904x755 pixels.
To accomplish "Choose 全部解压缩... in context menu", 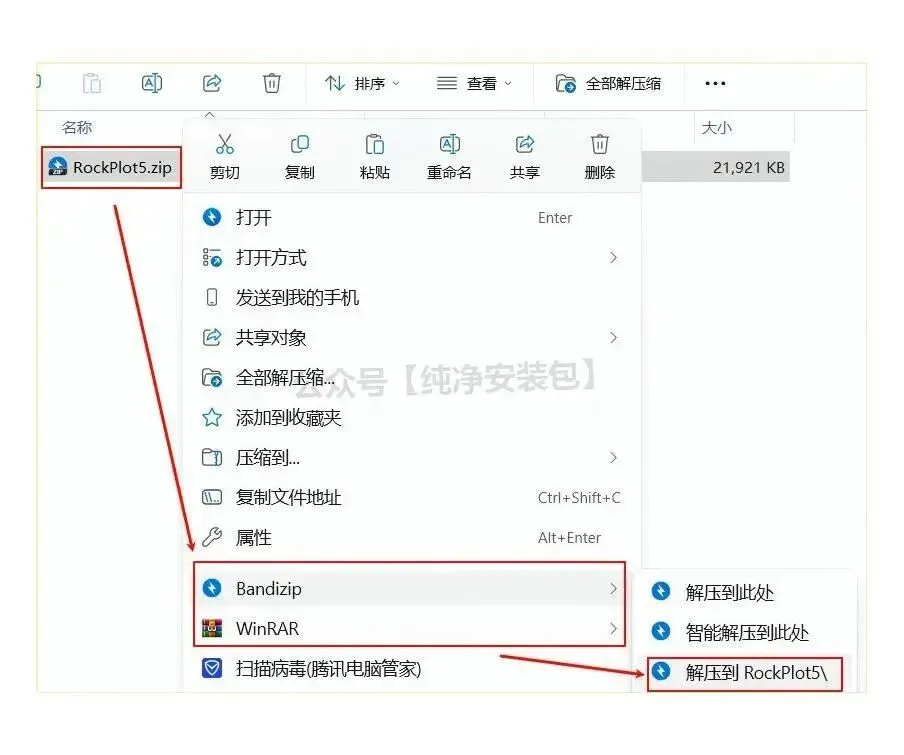I will [412, 378].
